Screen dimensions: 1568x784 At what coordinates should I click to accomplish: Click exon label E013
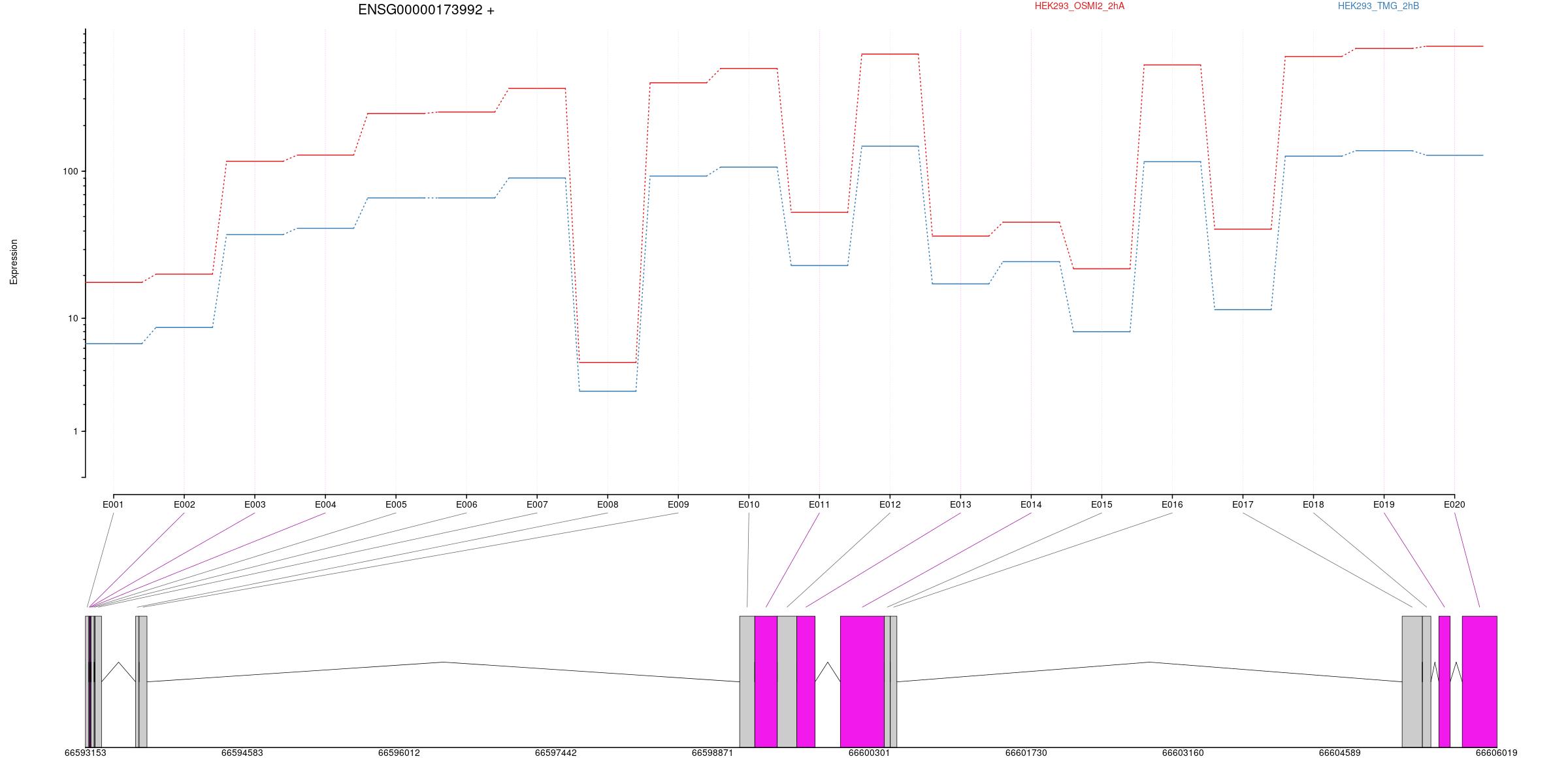pyautogui.click(x=960, y=504)
